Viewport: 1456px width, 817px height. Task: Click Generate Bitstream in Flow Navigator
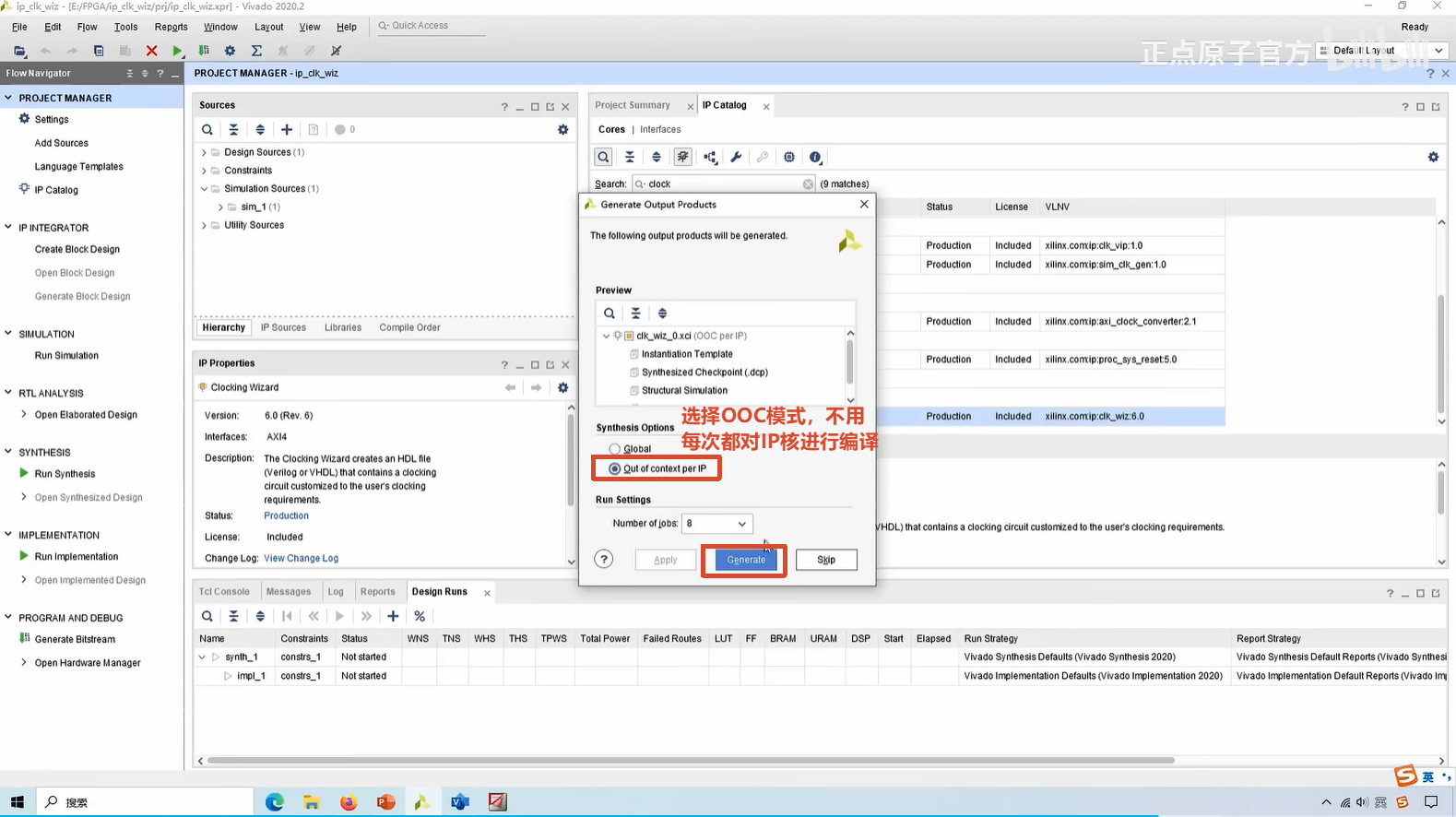tap(75, 640)
